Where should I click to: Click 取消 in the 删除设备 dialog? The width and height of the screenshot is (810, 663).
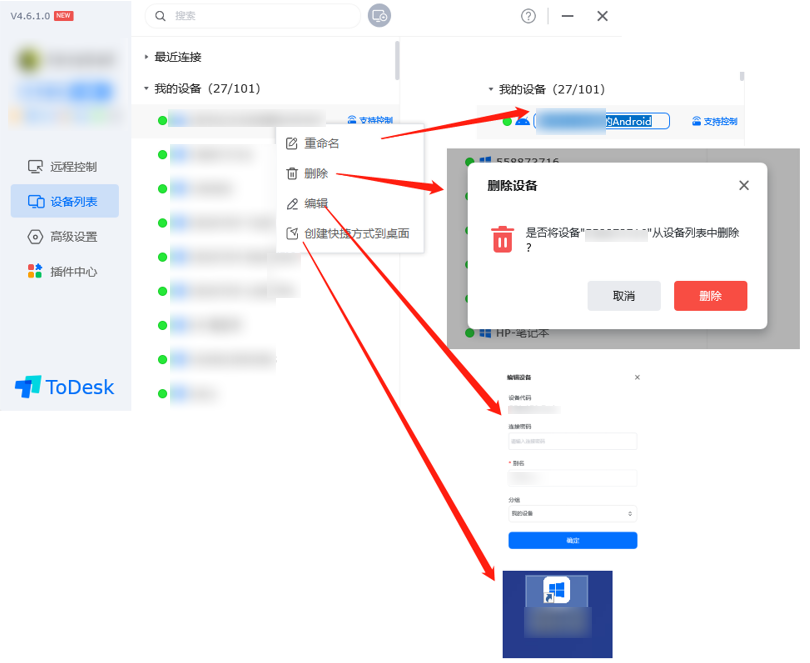coord(624,296)
